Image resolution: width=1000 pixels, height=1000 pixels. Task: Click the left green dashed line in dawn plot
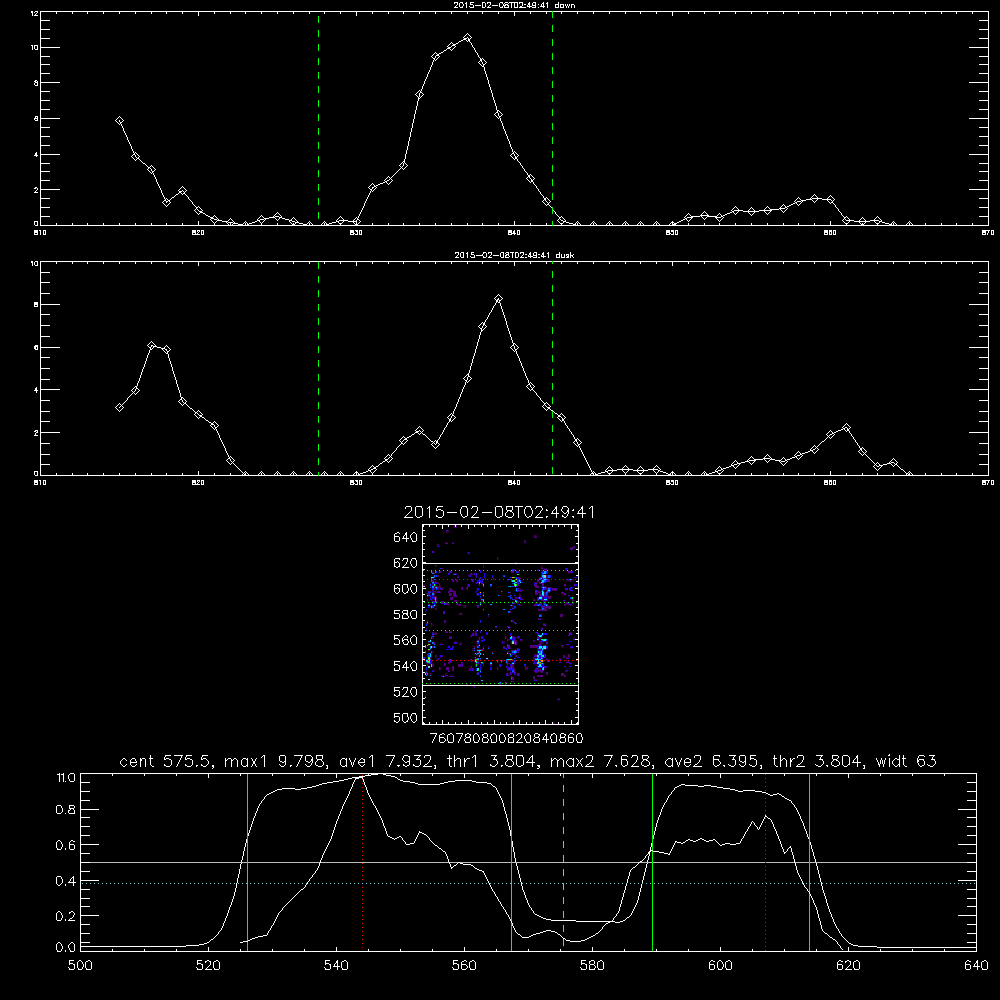pos(318,118)
